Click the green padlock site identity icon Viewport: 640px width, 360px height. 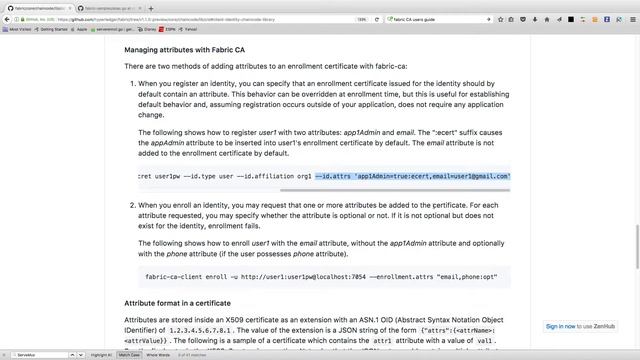coord(22,20)
